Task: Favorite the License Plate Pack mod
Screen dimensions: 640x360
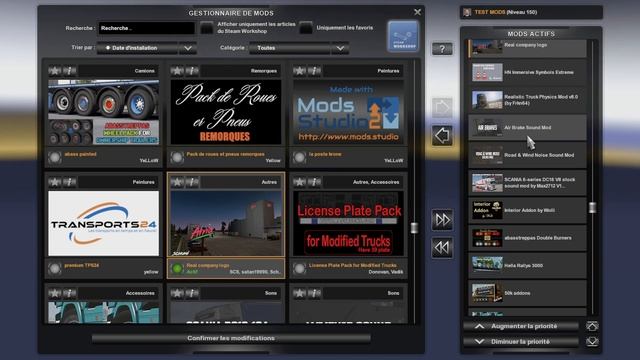Action: (300, 182)
